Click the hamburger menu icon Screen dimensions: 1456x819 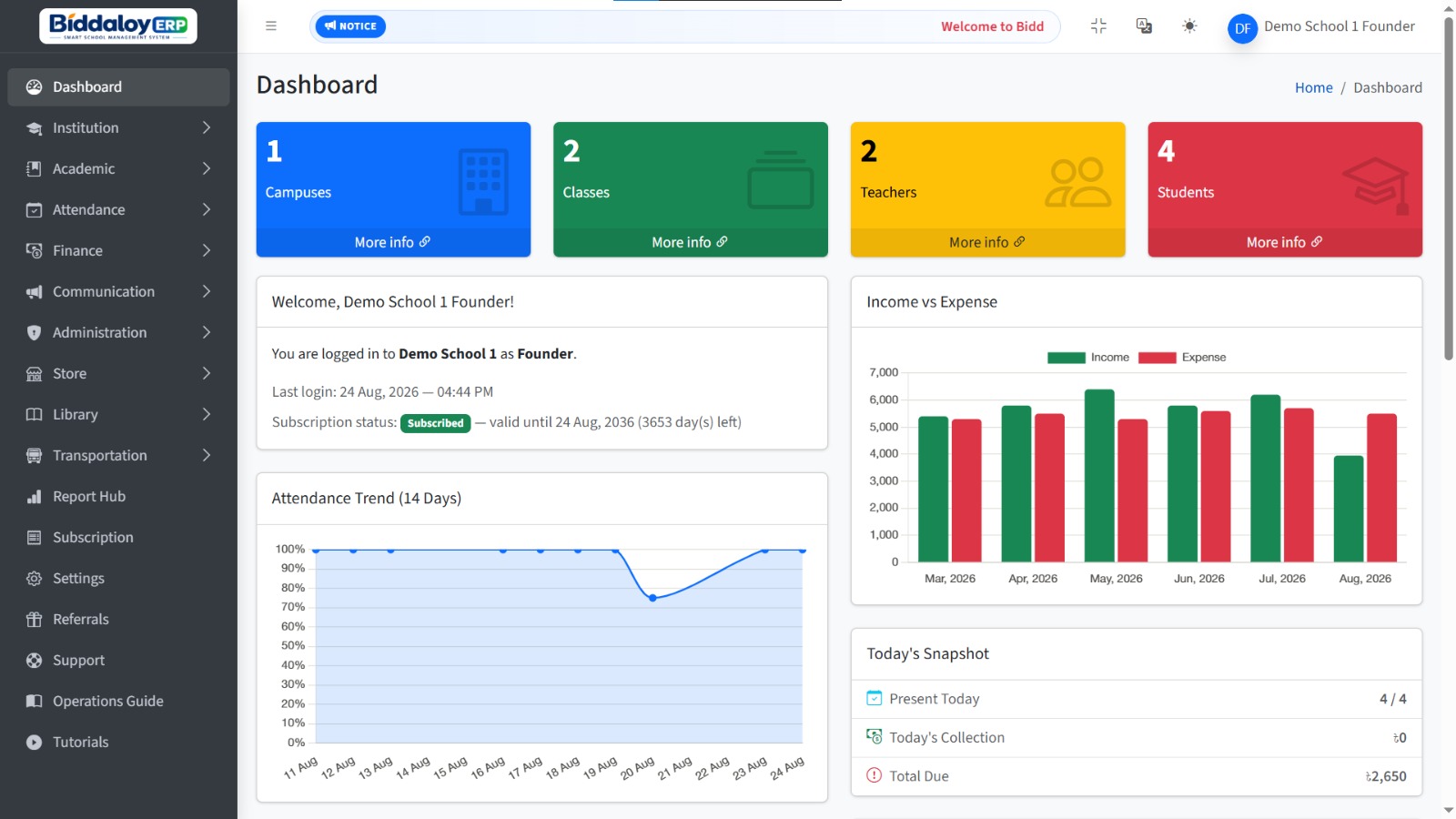[x=270, y=26]
